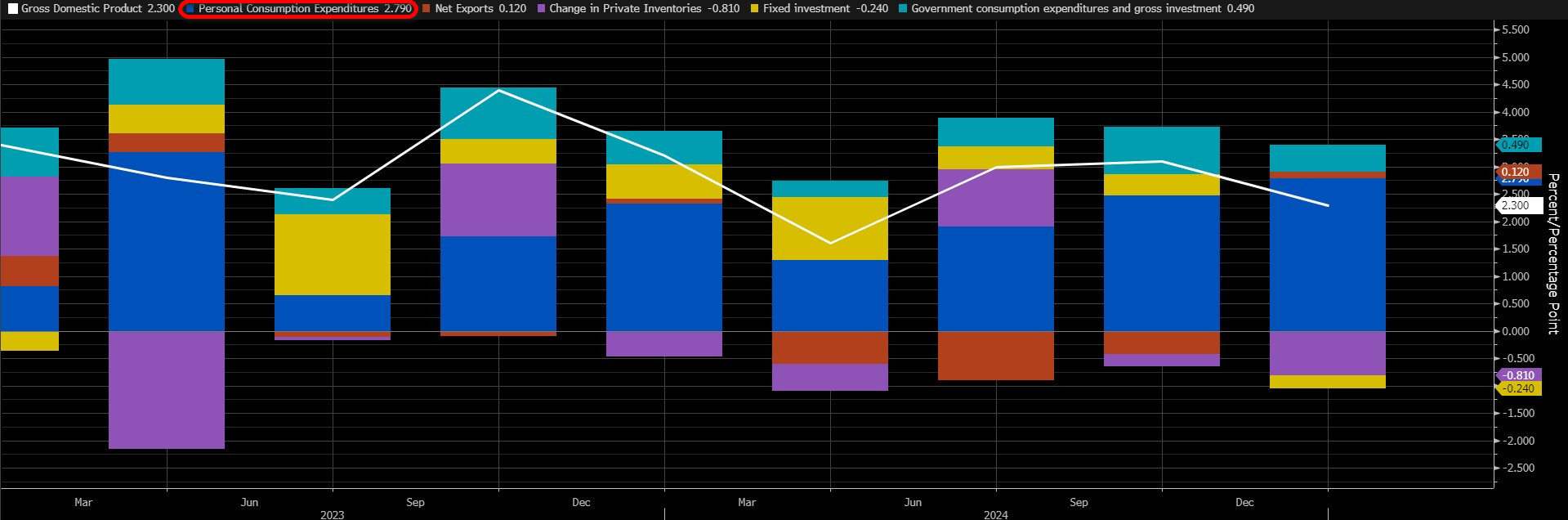Image resolution: width=1568 pixels, height=520 pixels.
Task: Click the Jun label before 2024
Action: click(913, 502)
